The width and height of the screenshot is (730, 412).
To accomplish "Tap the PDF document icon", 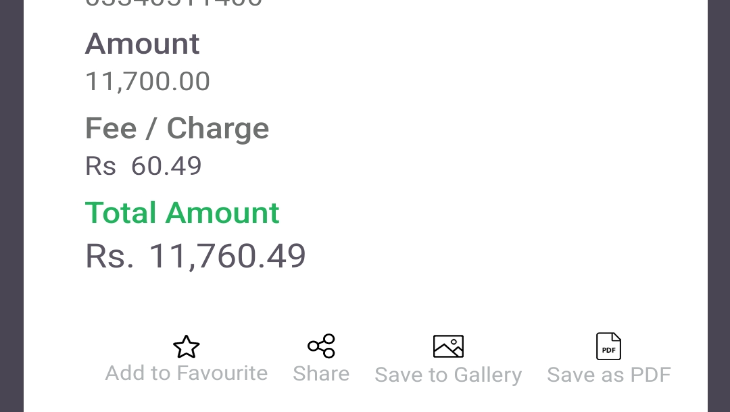I will (x=608, y=346).
